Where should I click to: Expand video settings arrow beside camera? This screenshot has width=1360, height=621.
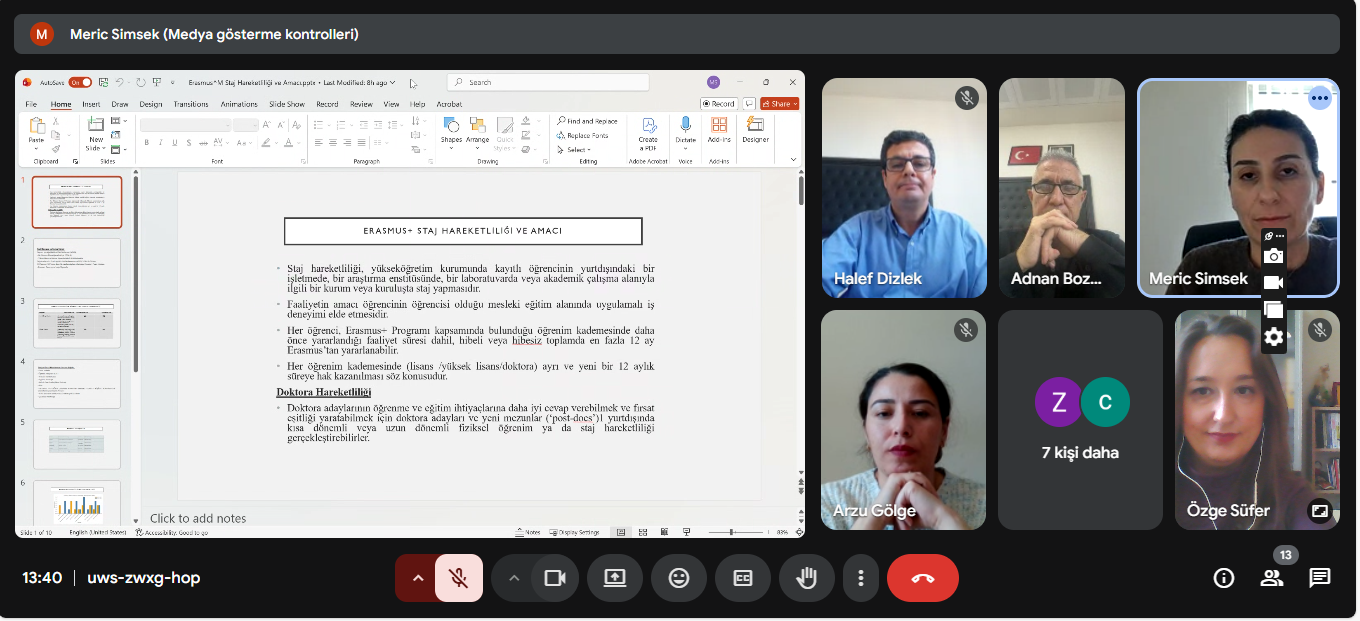coord(514,578)
